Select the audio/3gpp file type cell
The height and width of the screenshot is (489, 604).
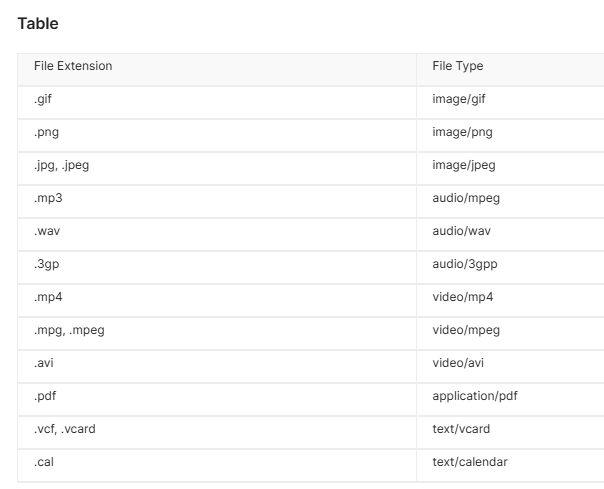coord(463,264)
